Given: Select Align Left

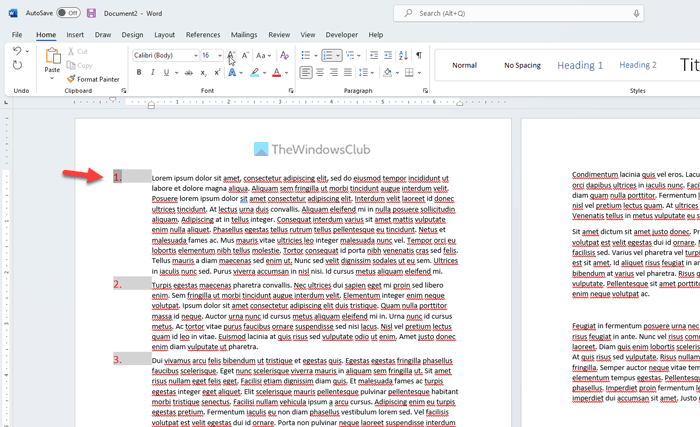Looking at the screenshot, I should pos(306,72).
